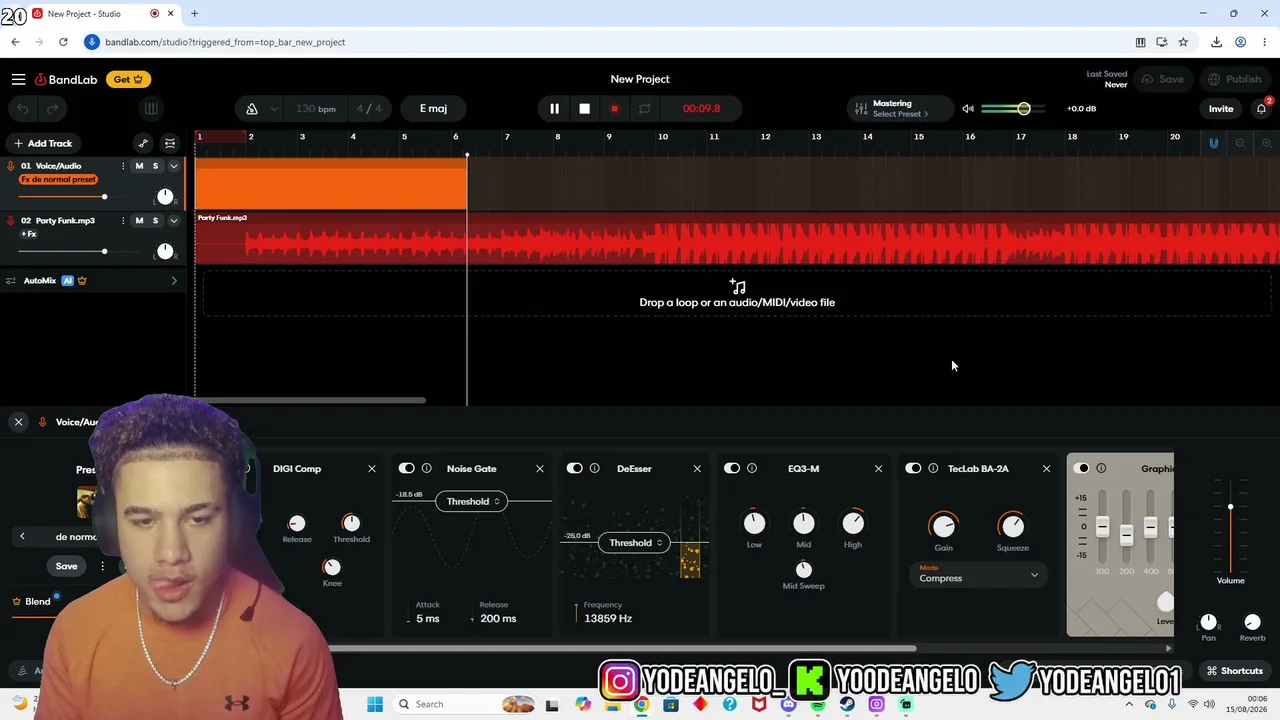Pause playback
Screen dimensions: 1280x720
554,108
